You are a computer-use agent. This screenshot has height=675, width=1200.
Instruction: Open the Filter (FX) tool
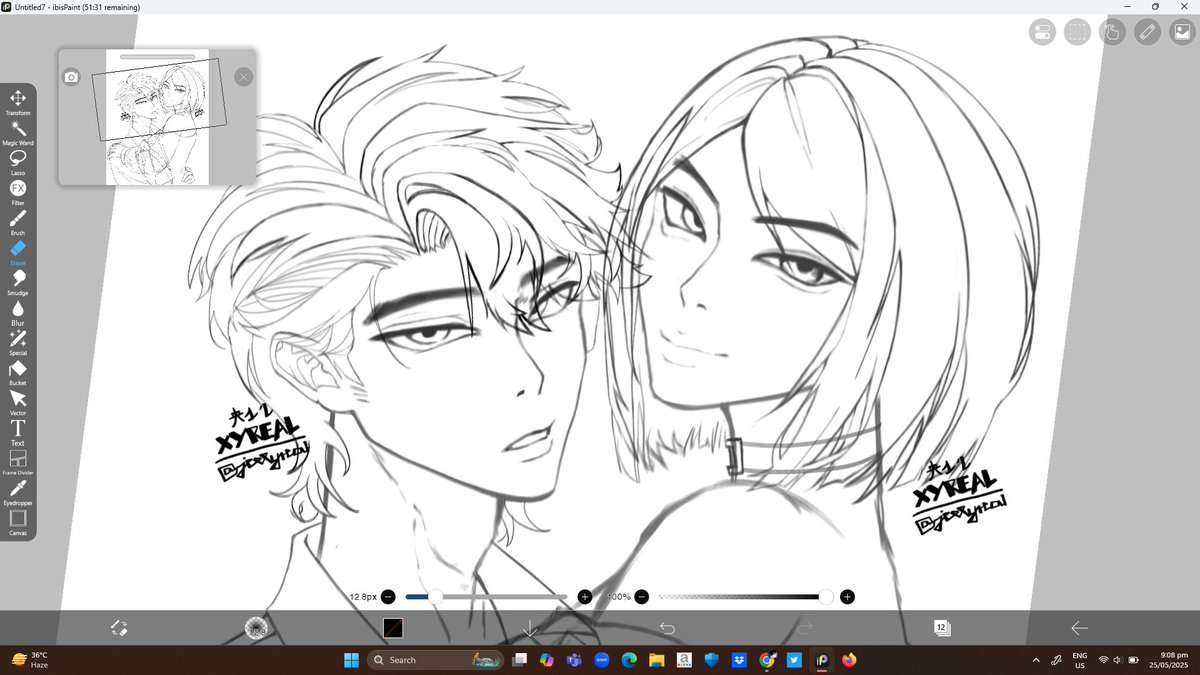coord(18,192)
